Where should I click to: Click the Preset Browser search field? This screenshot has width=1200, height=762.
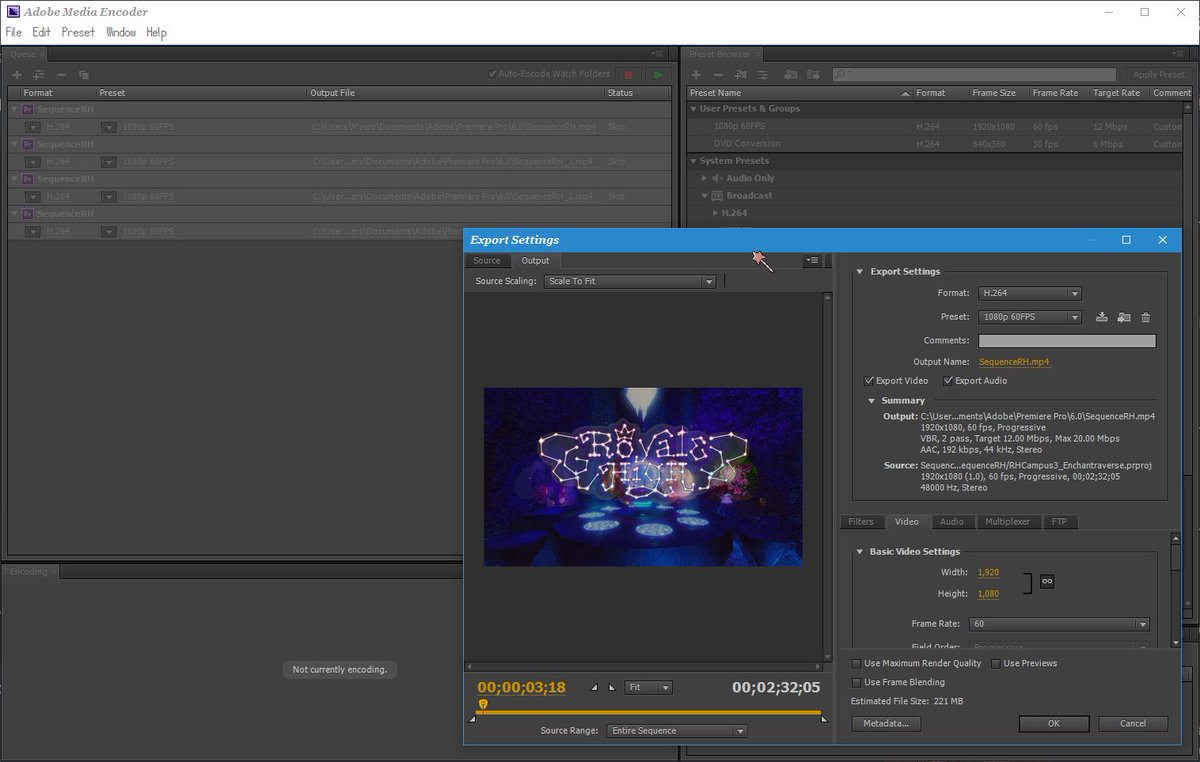(x=975, y=75)
